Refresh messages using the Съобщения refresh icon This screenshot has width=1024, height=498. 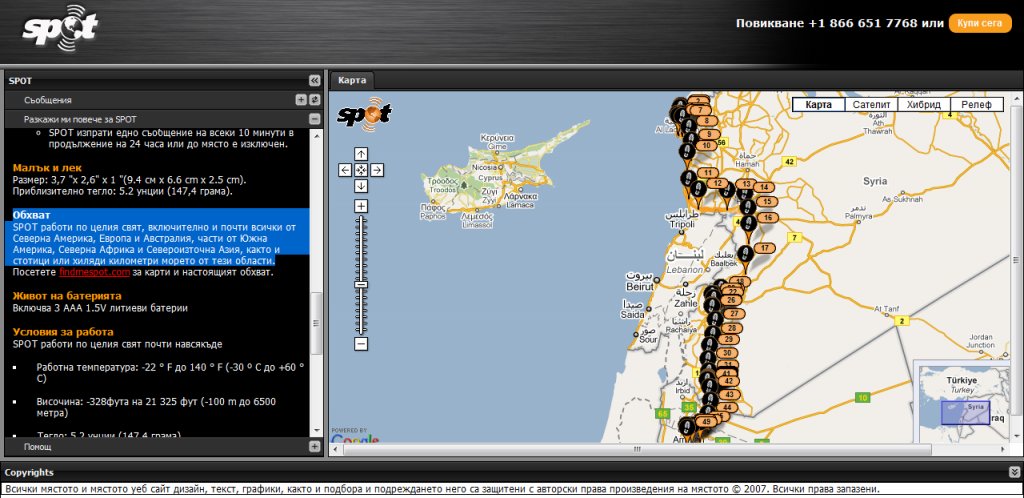315,100
